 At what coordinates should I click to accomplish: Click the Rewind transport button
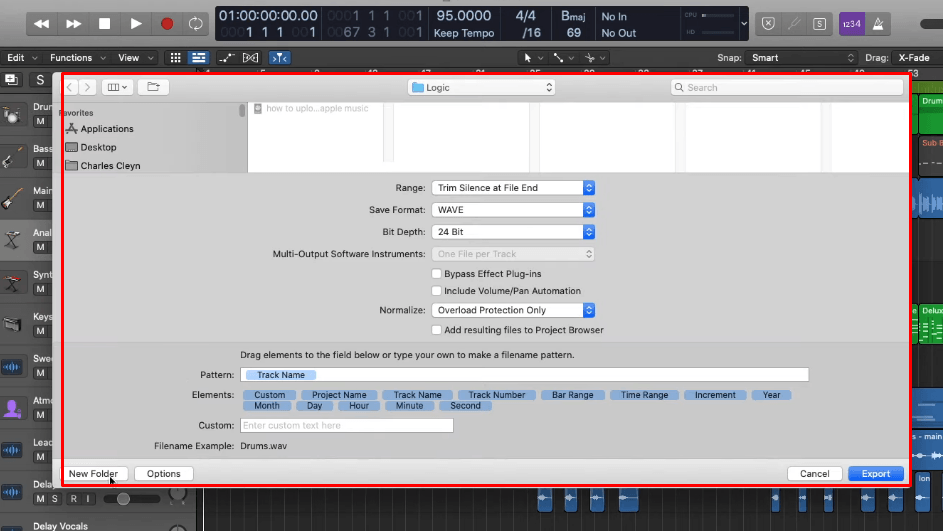[41, 23]
